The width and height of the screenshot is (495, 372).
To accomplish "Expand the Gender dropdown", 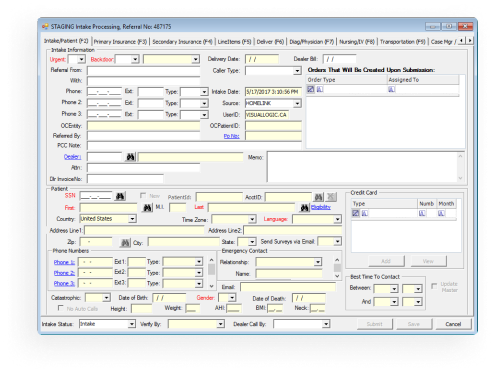I will point(232,297).
